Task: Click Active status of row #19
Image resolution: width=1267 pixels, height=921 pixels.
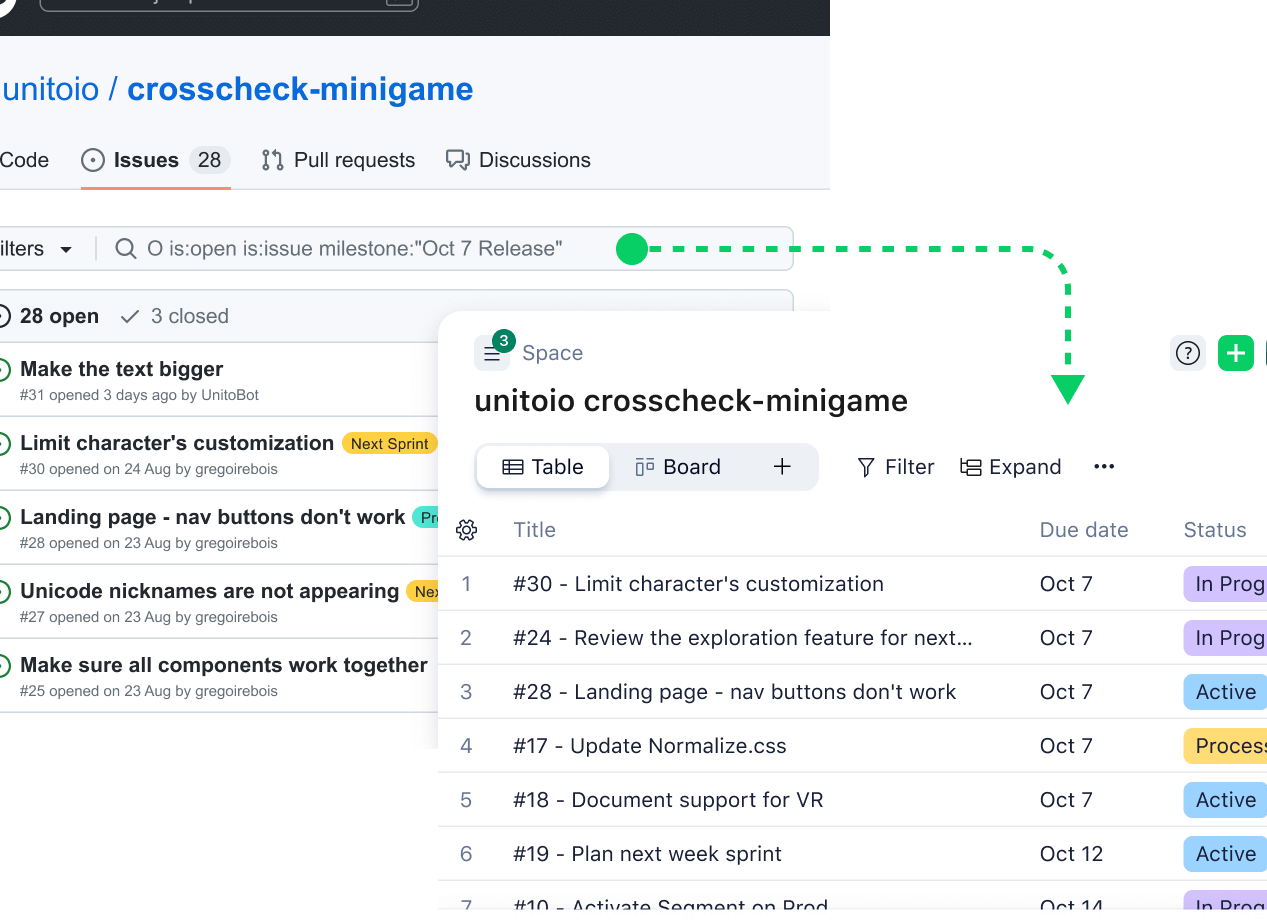Action: pyautogui.click(x=1225, y=854)
